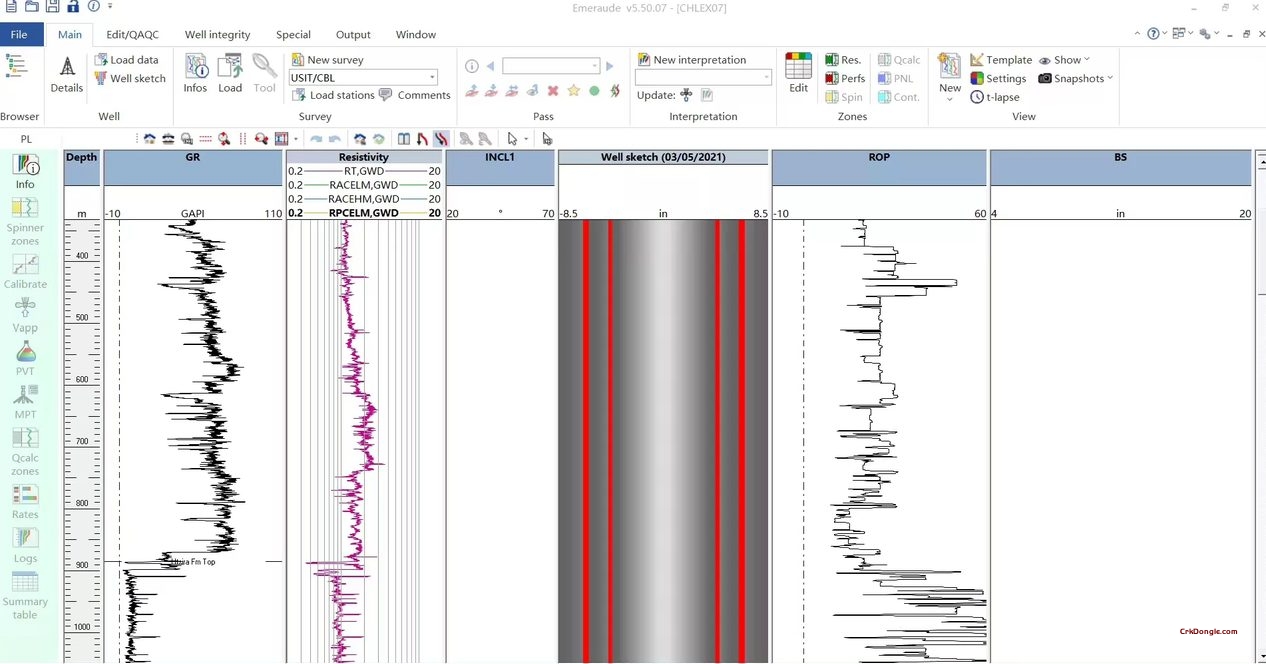Open survey Comments

pyautogui.click(x=414, y=95)
